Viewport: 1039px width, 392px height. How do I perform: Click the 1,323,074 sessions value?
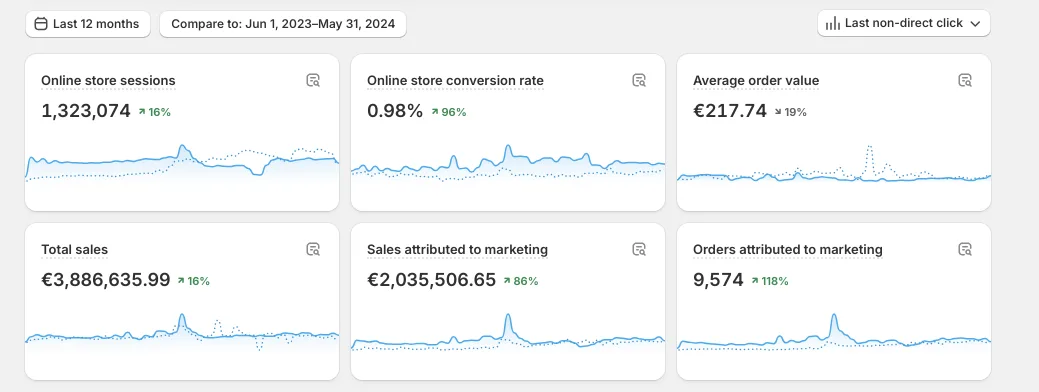pyautogui.click(x=85, y=111)
